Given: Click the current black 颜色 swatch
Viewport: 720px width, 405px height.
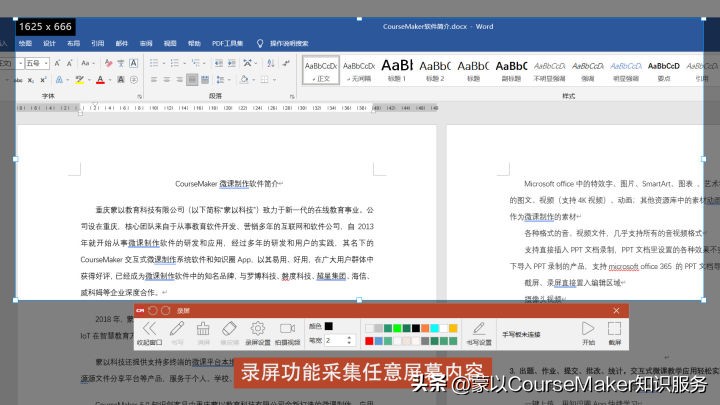Looking at the screenshot, I should coord(328,326).
